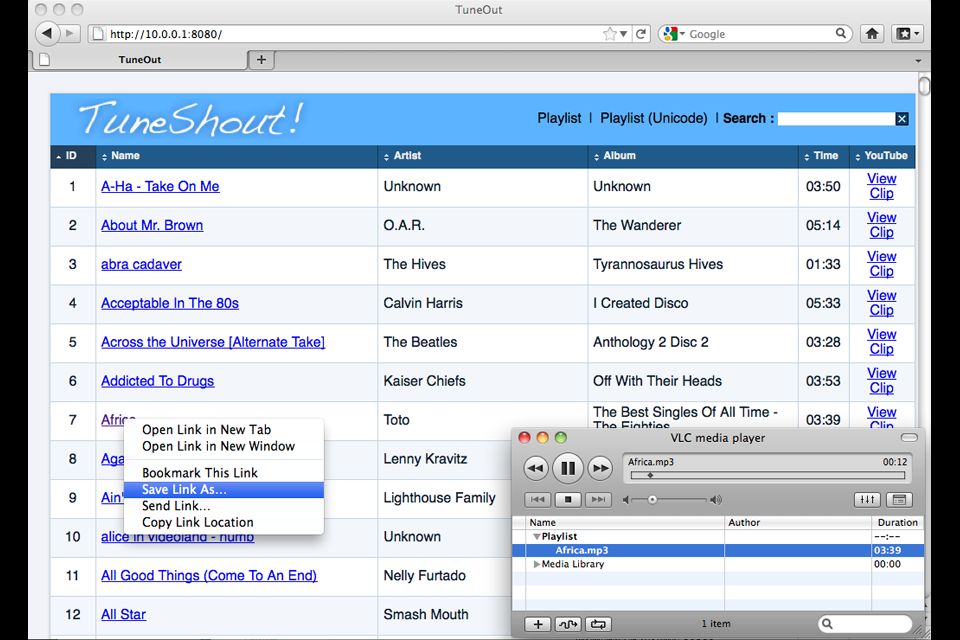Sort the table by ID column
This screenshot has height=640, width=960.
73,156
